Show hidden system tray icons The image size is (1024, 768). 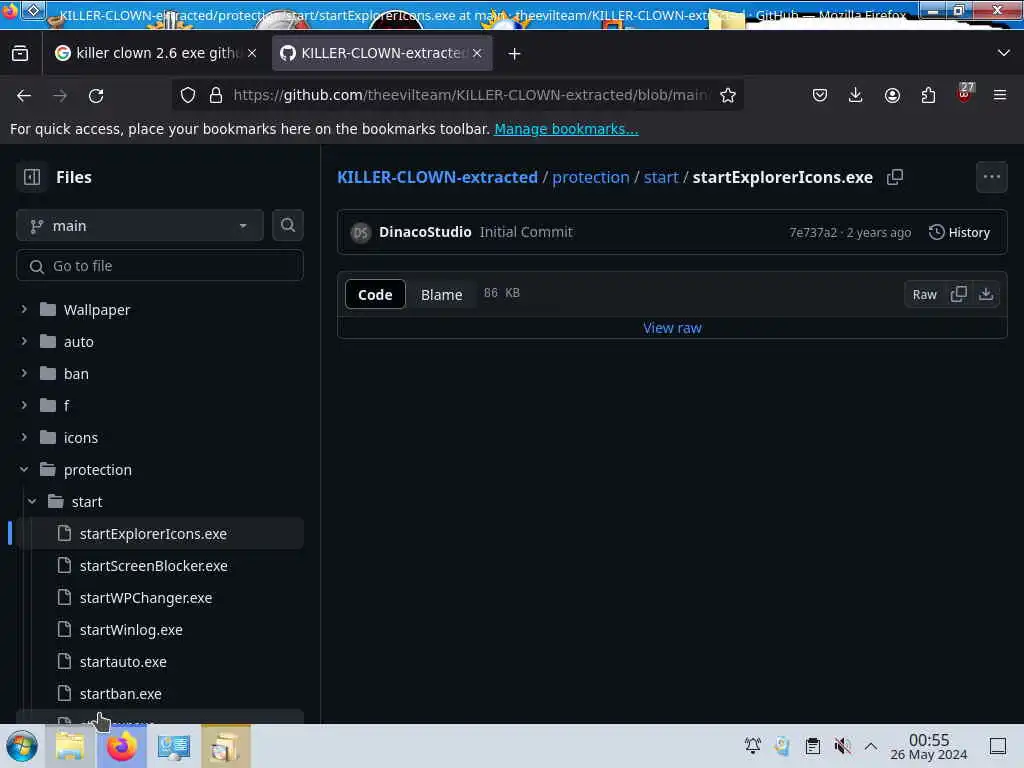pos(871,746)
